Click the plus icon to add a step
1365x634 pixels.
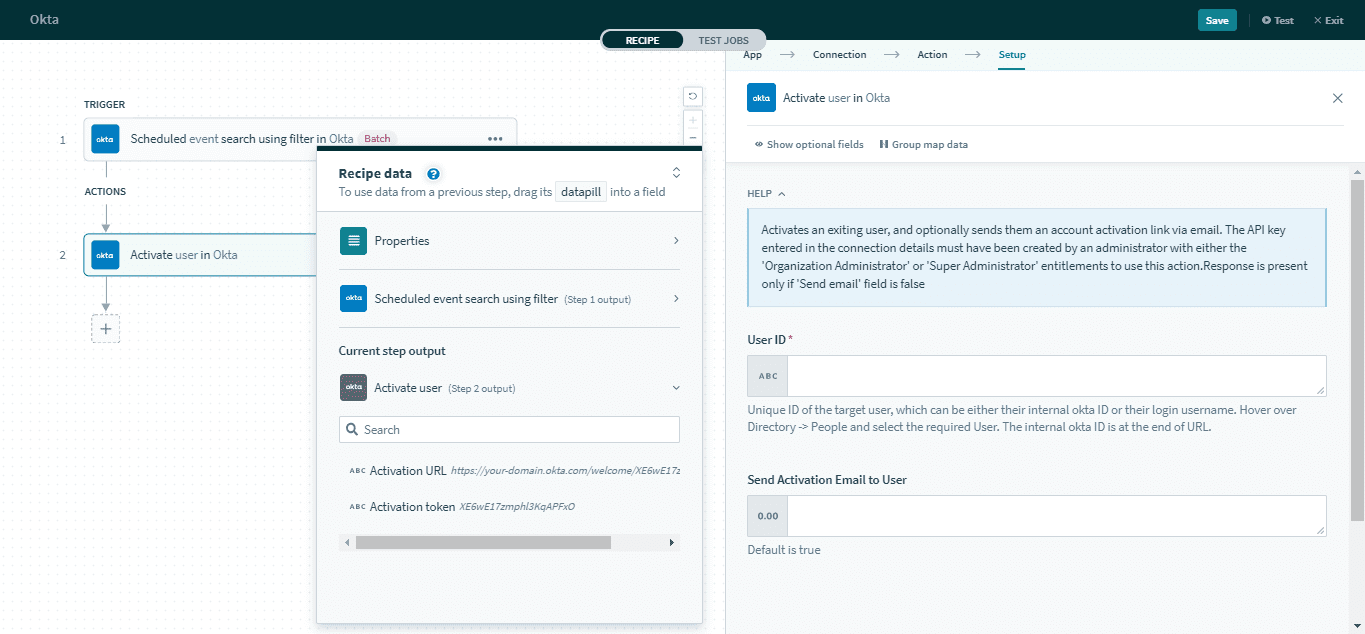(x=105, y=329)
